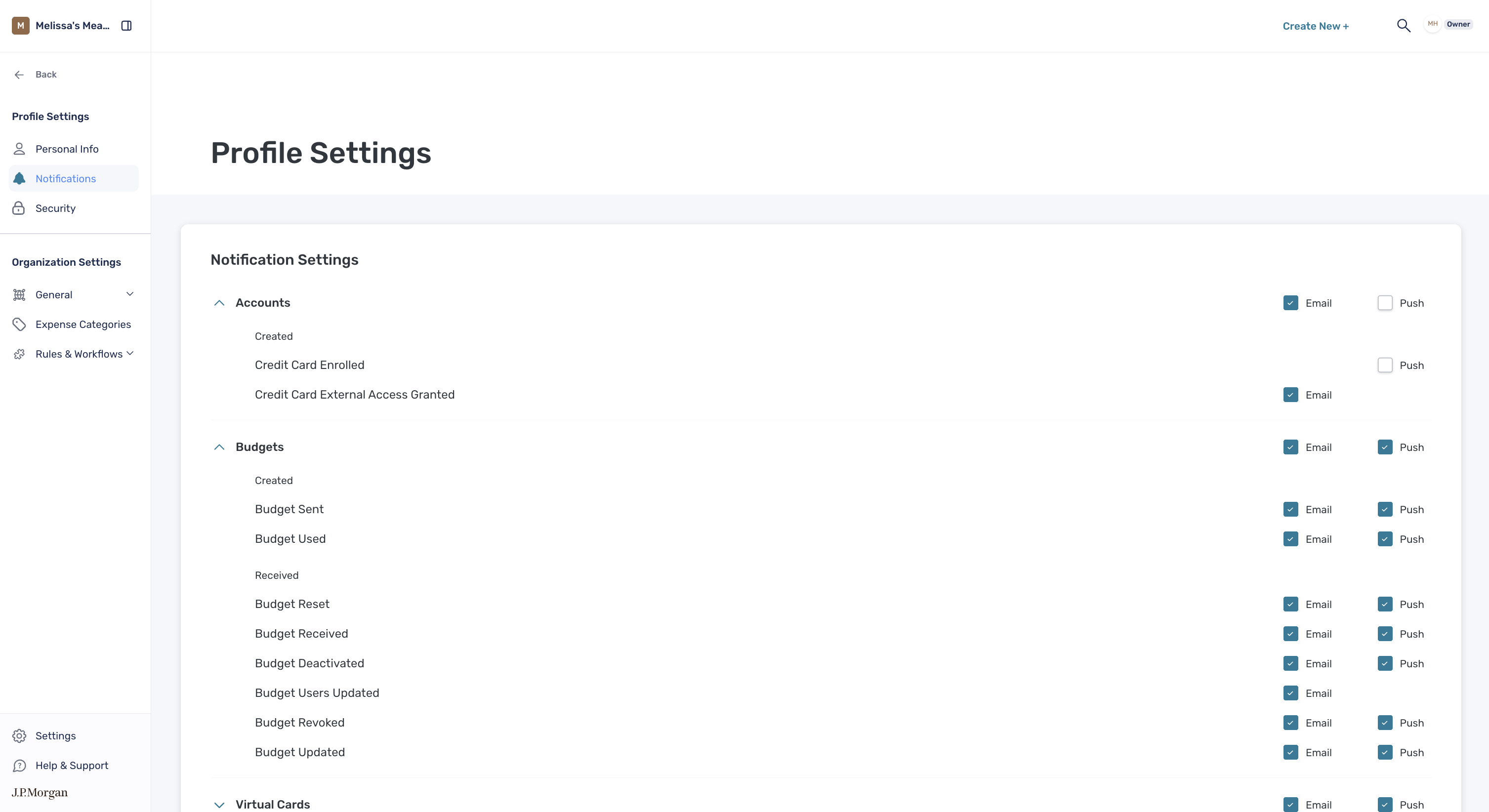The width and height of the screenshot is (1489, 812).
Task: Open Help & Support link
Action: click(72, 765)
